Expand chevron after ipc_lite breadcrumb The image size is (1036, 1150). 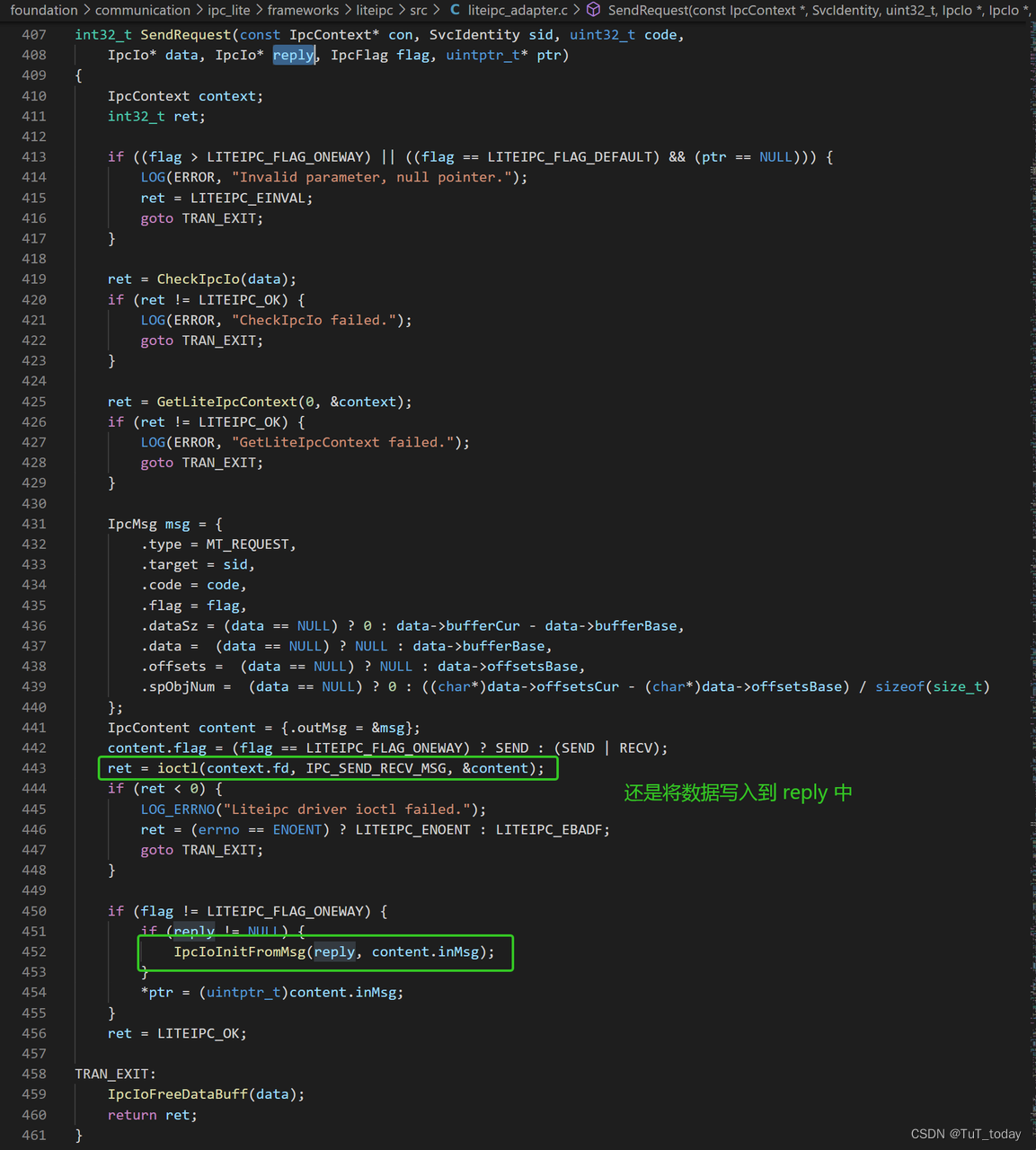click(x=259, y=10)
